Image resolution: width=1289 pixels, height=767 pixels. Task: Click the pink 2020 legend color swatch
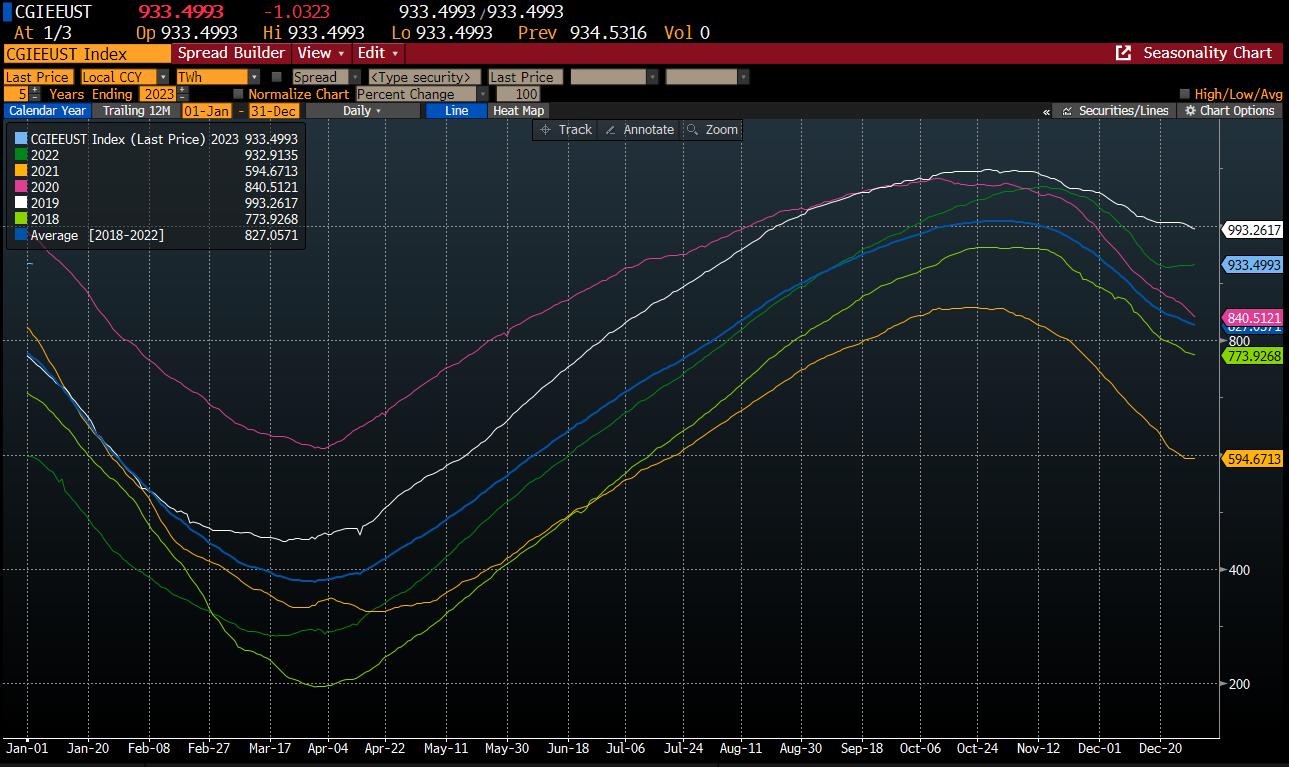(21, 187)
